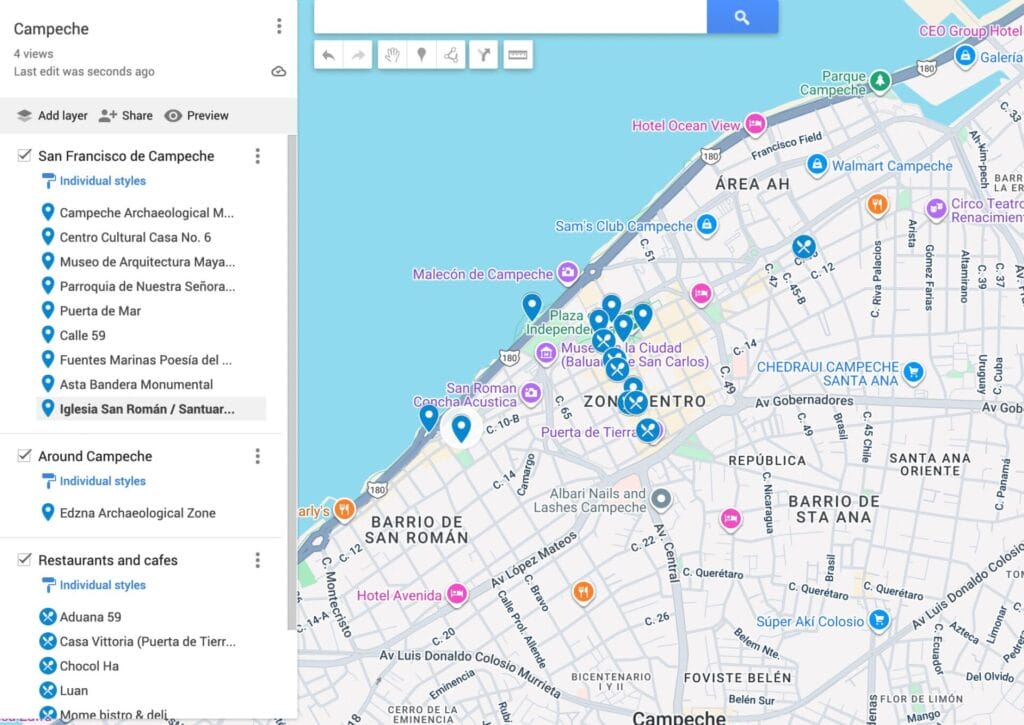This screenshot has height=725, width=1024.
Task: Hide the Around Campeche layer checkbox
Action: click(24, 456)
